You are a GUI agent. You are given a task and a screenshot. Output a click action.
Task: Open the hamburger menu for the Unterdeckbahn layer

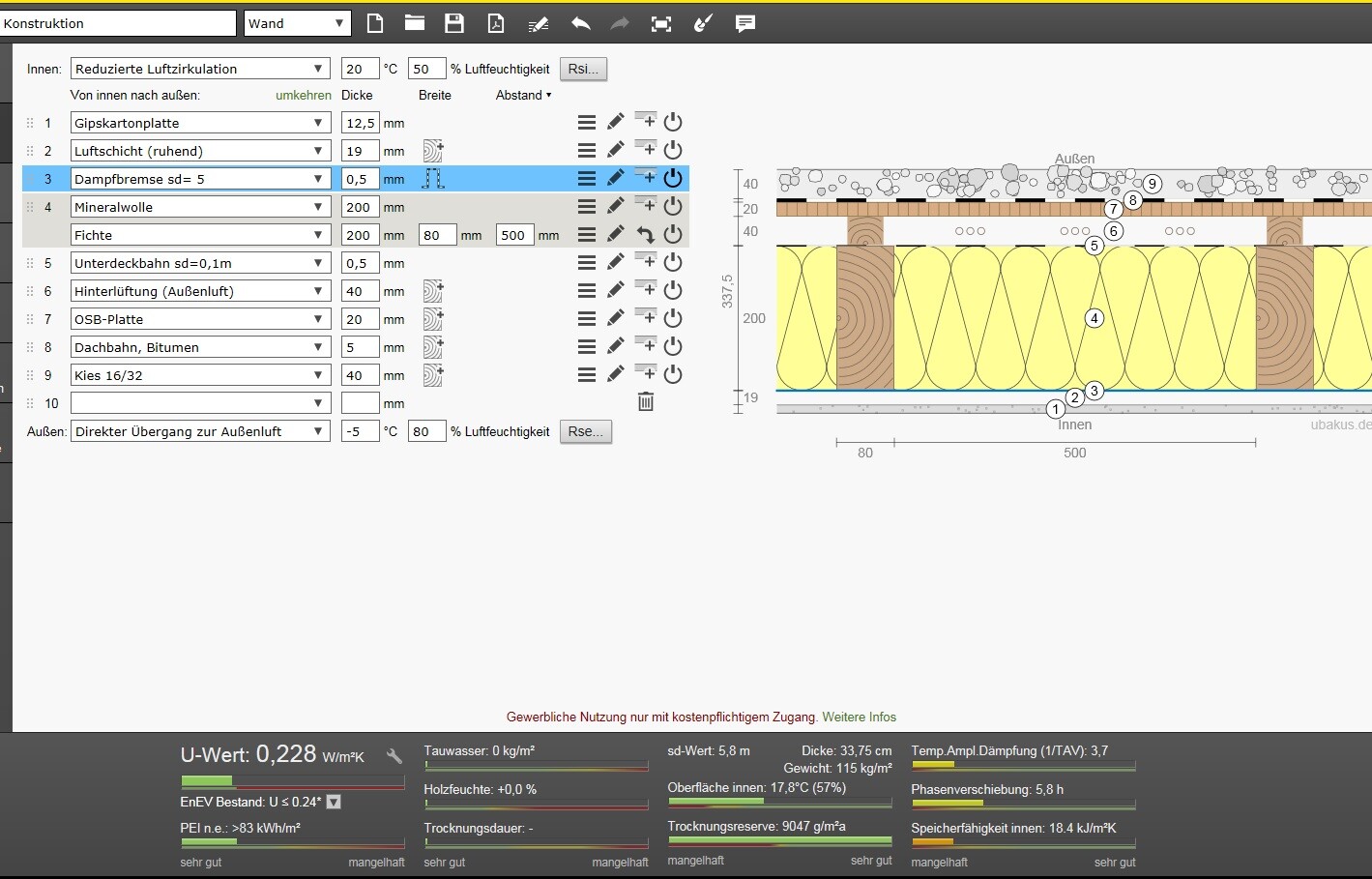[x=586, y=263]
